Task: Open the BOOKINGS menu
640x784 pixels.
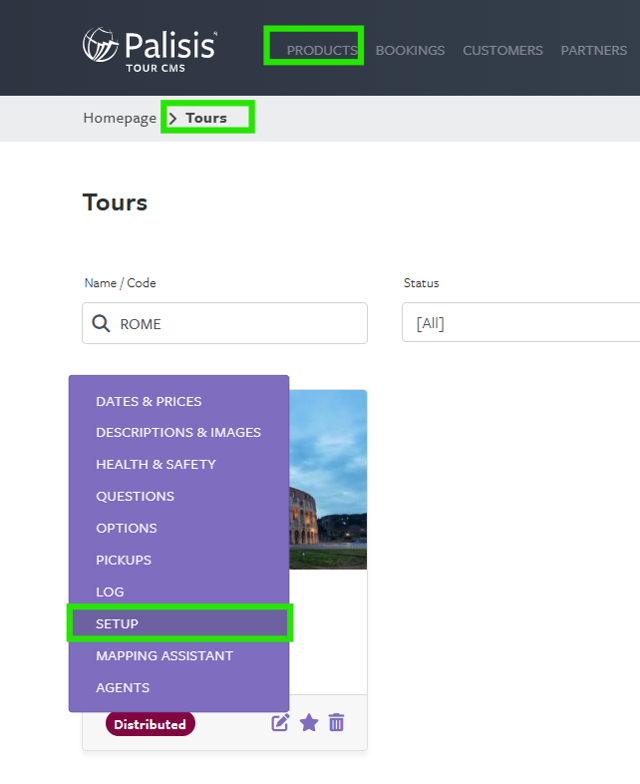Action: [410, 50]
